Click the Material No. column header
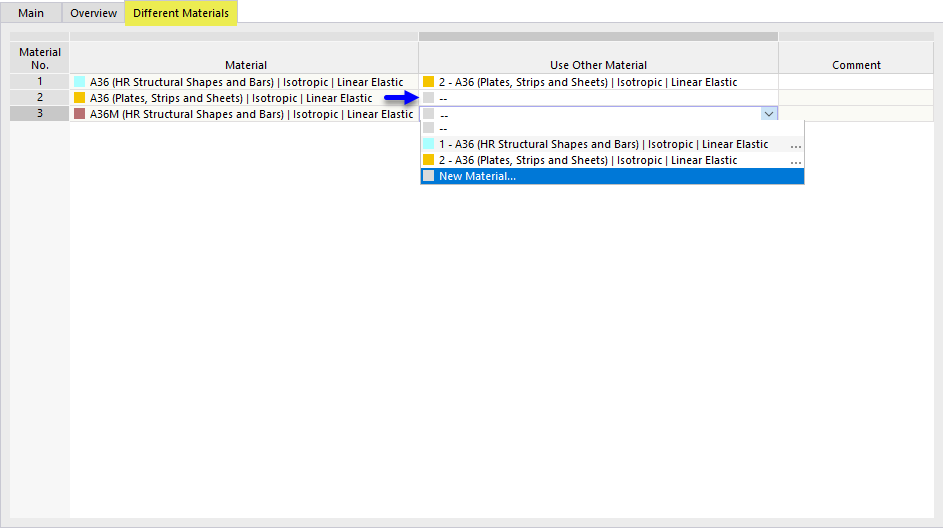This screenshot has height=528, width=943. pyautogui.click(x=40, y=58)
